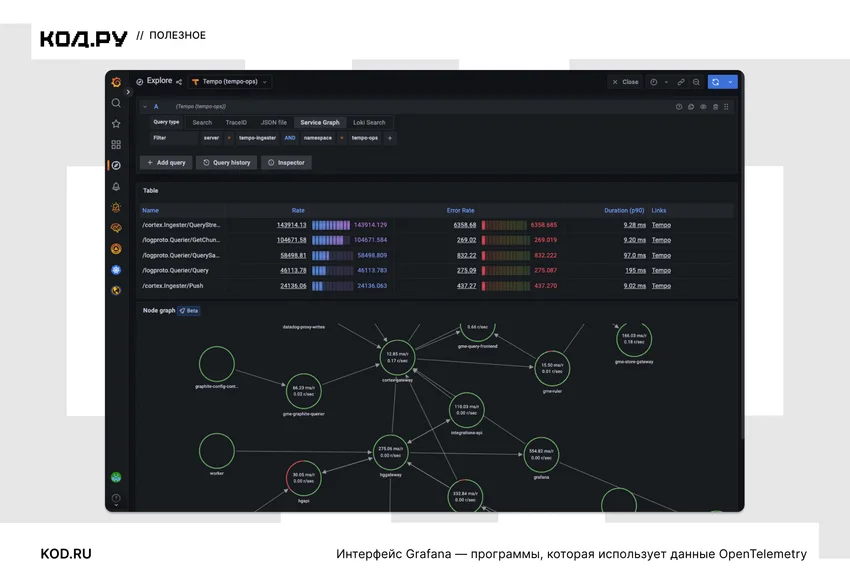Select the cortex-gateway node in graph

click(x=397, y=358)
